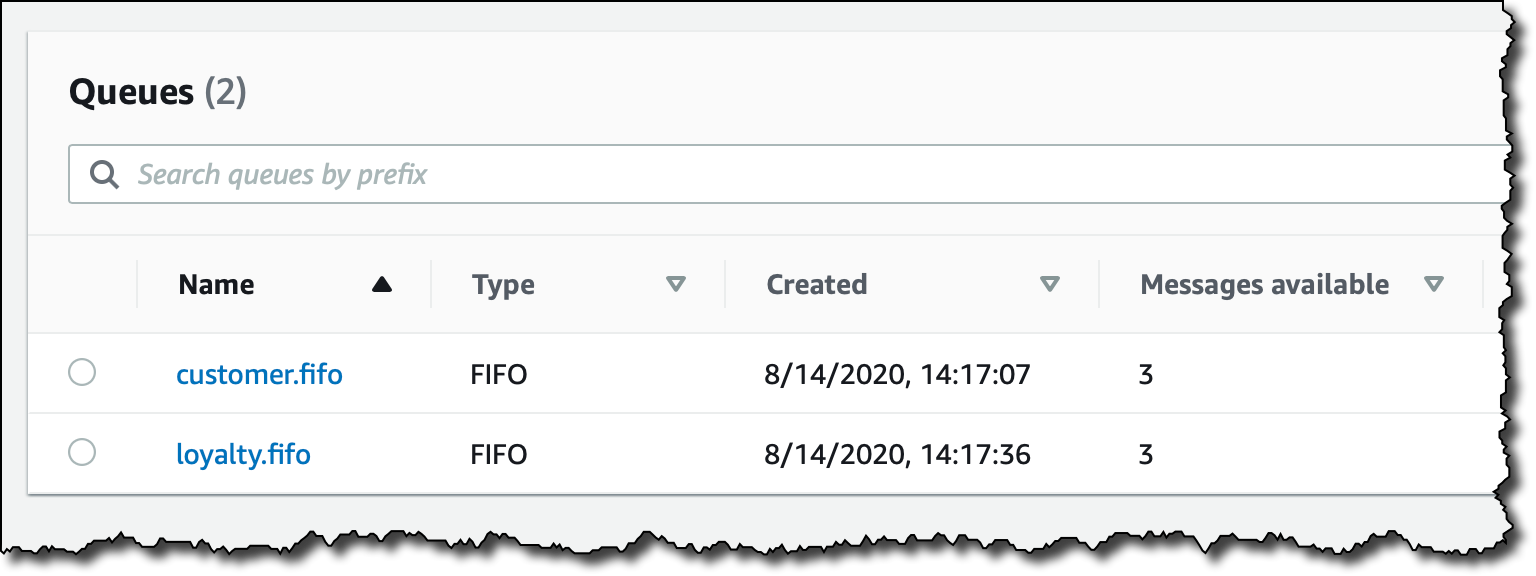Click the Name column ascending sort arrow
This screenshot has height=576, width=1536.
click(x=381, y=285)
